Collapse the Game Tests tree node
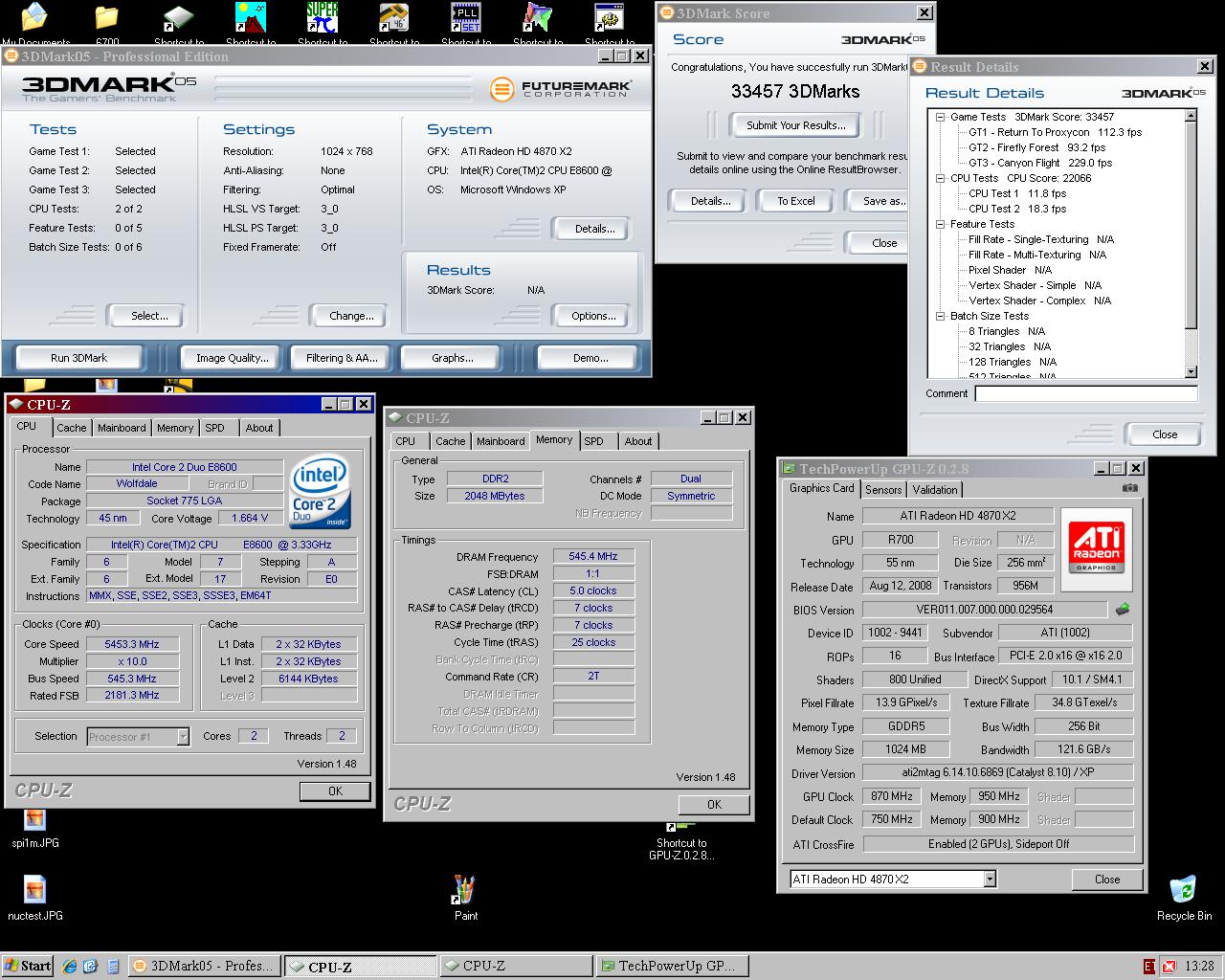Viewport: 1225px width, 980px height. click(941, 117)
